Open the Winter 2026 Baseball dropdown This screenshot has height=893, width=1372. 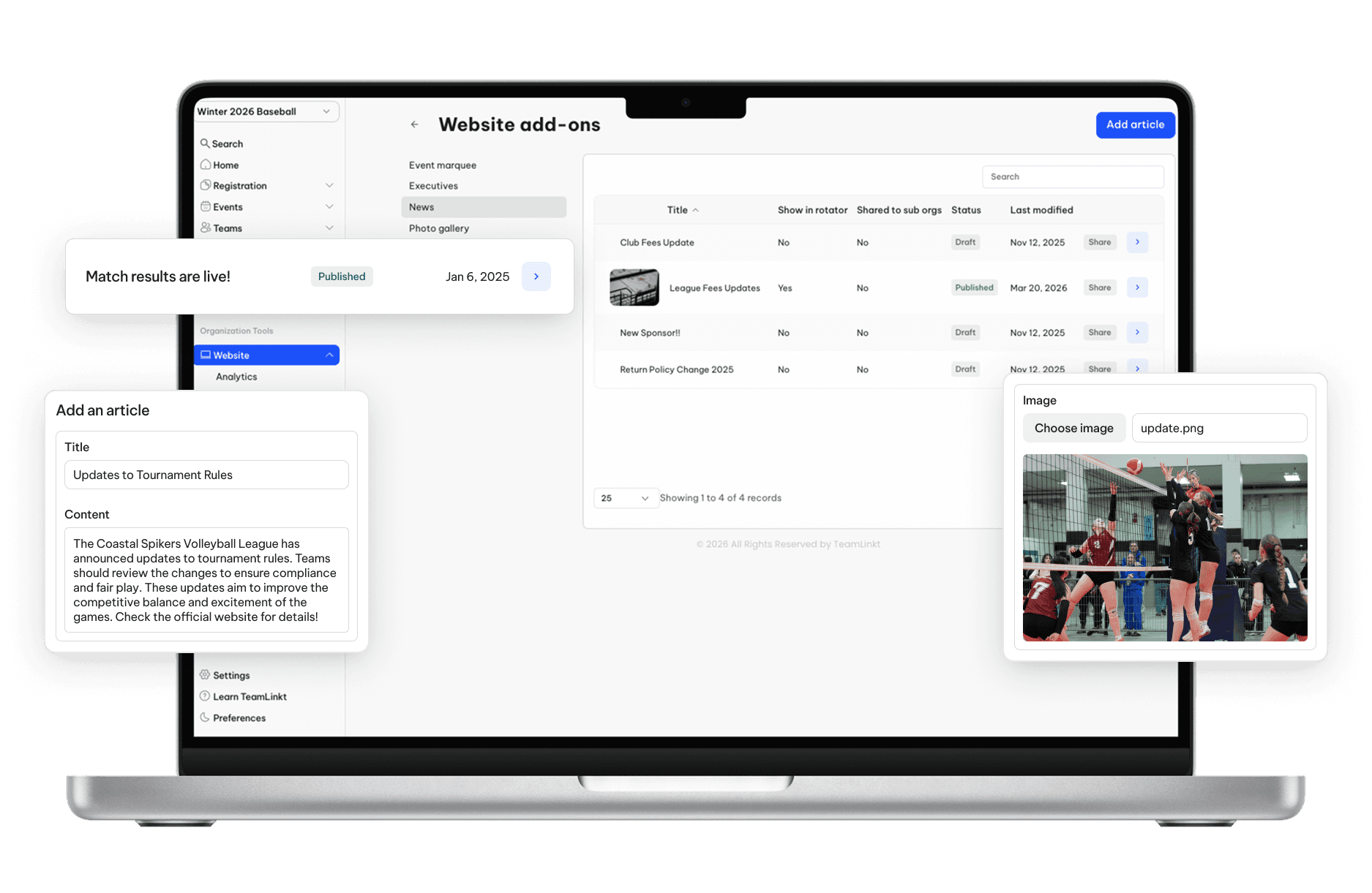266,111
